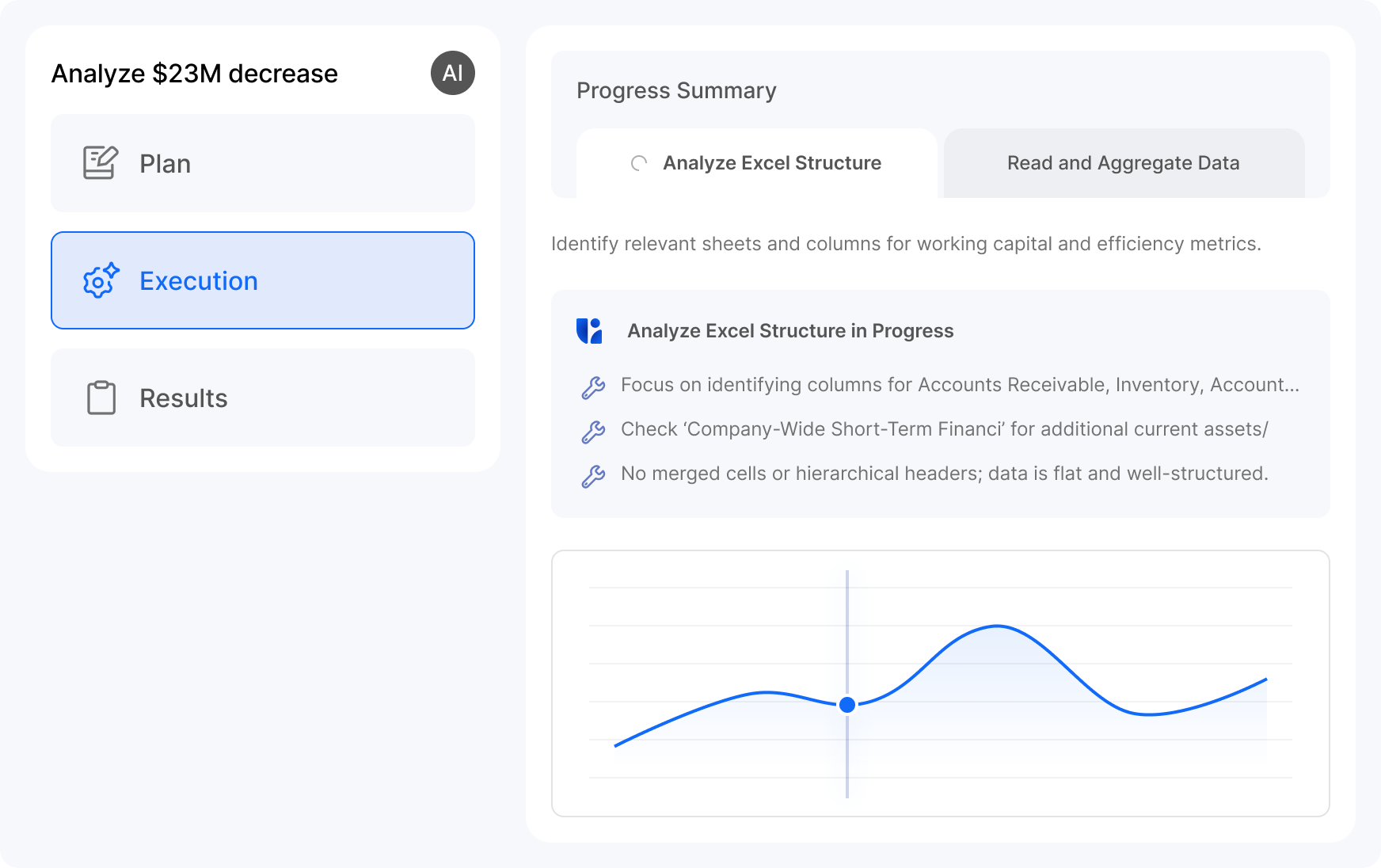
Task: Click wrench icon beside Company-Wide Short-Term line
Action: click(x=593, y=431)
